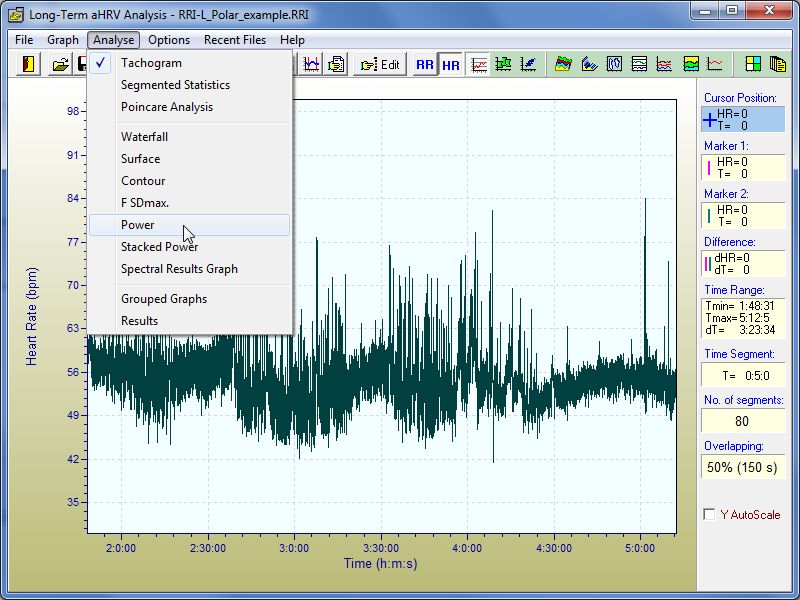
Task: Toggle the HR heart rate display button
Action: click(x=451, y=64)
